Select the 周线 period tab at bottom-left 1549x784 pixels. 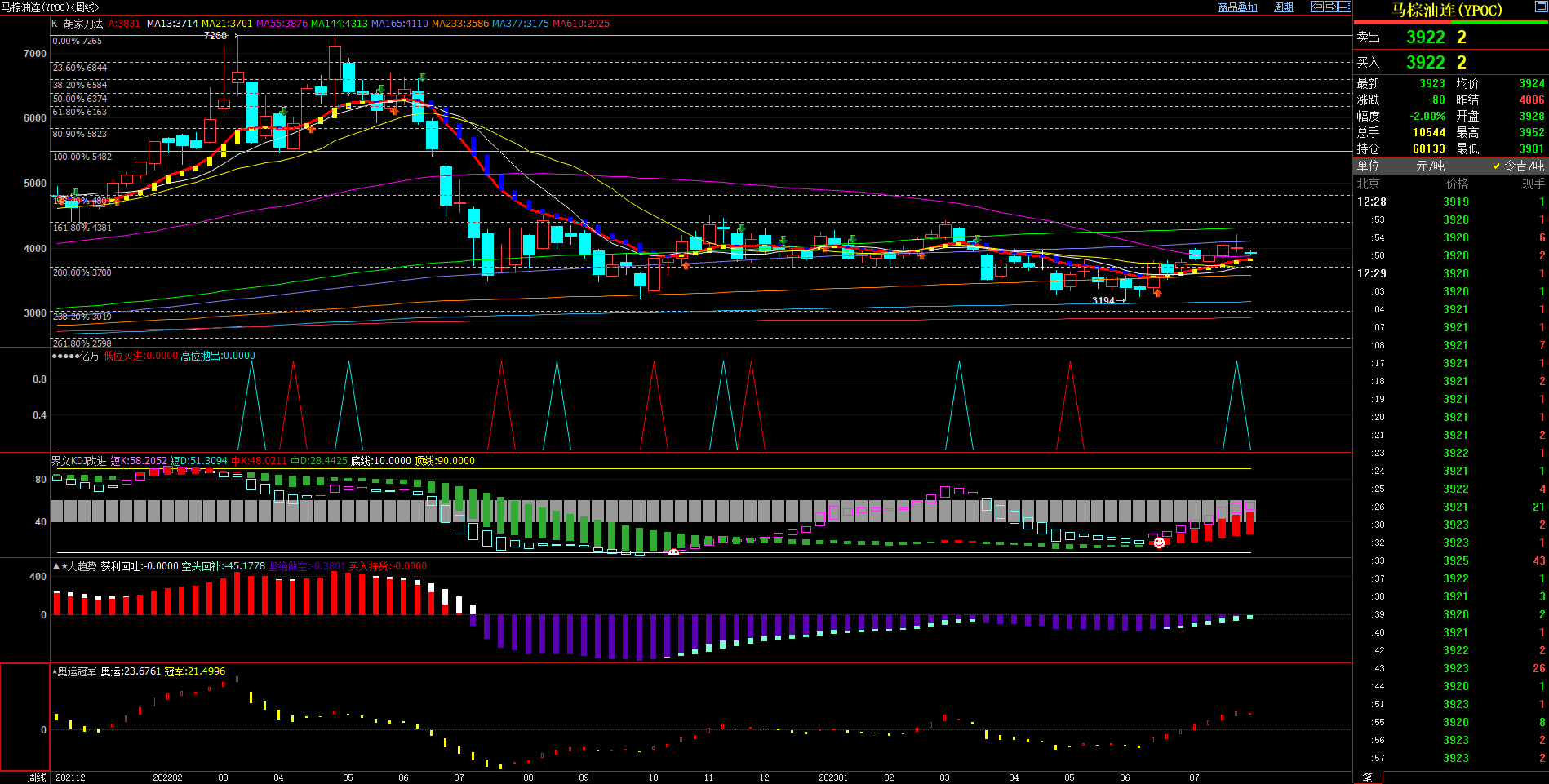[37, 777]
